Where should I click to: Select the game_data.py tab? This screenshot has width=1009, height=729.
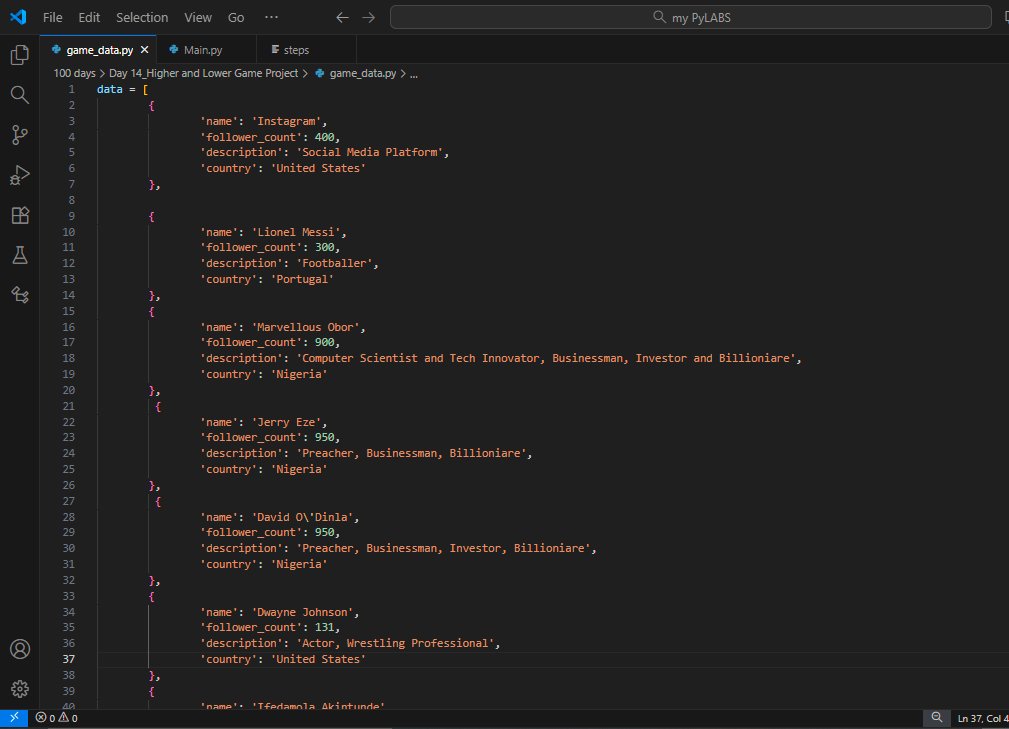tap(99, 50)
